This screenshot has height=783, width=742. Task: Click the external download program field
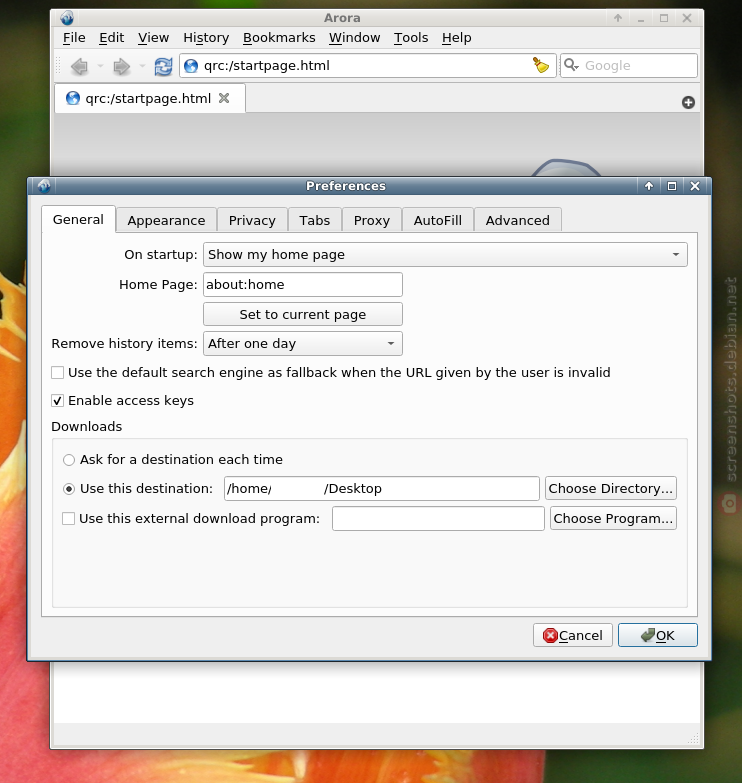tap(438, 518)
